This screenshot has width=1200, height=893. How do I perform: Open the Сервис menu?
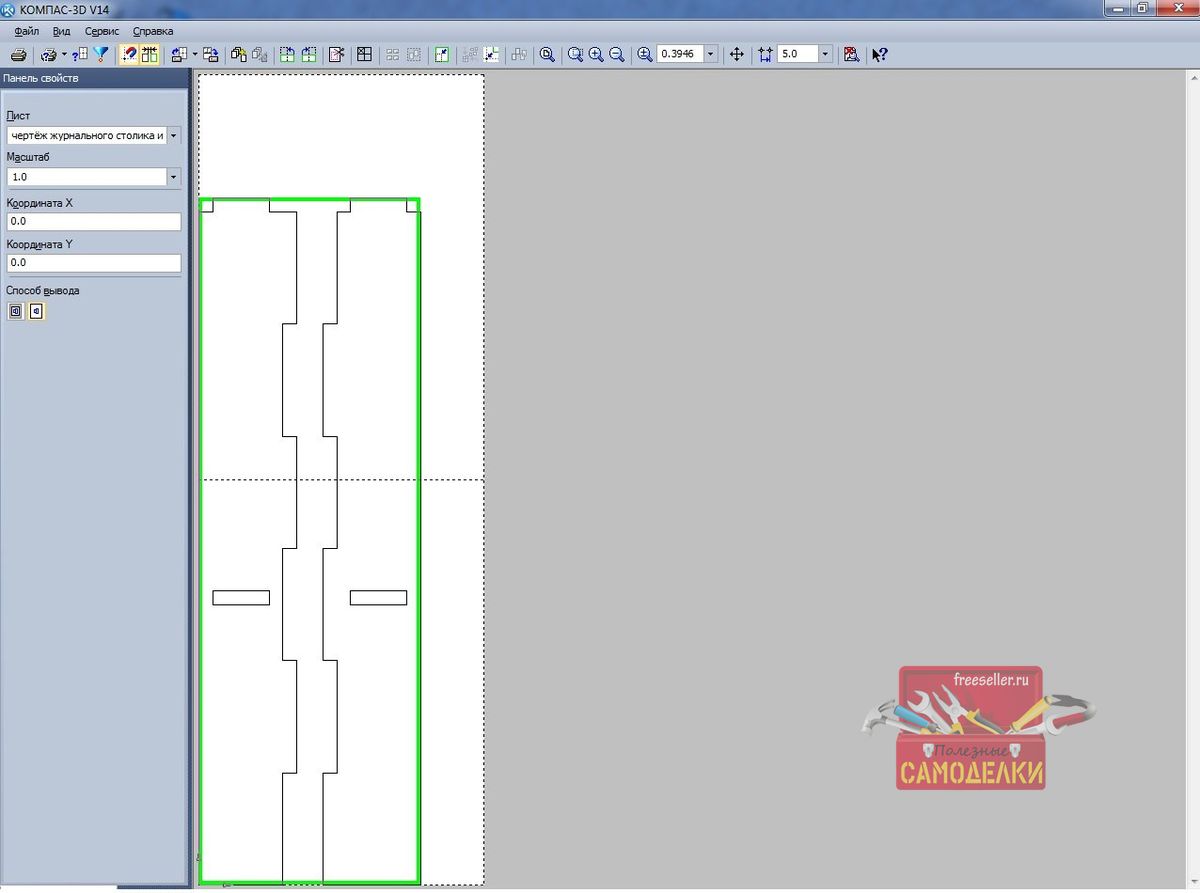(102, 31)
